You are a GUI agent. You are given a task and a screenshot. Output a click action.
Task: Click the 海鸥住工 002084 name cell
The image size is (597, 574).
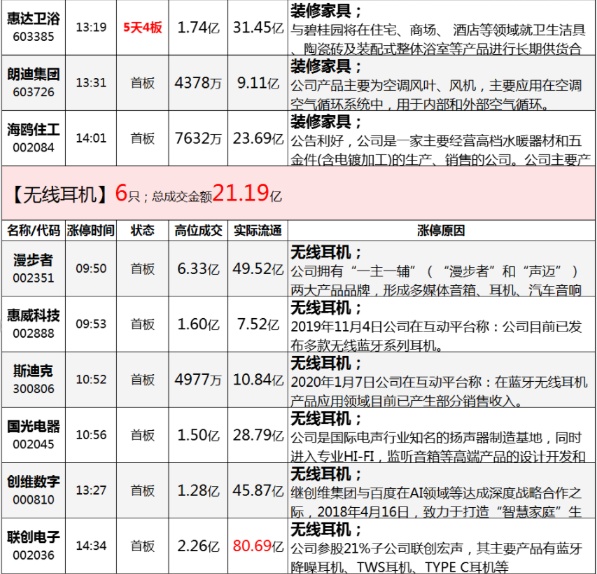point(34,138)
